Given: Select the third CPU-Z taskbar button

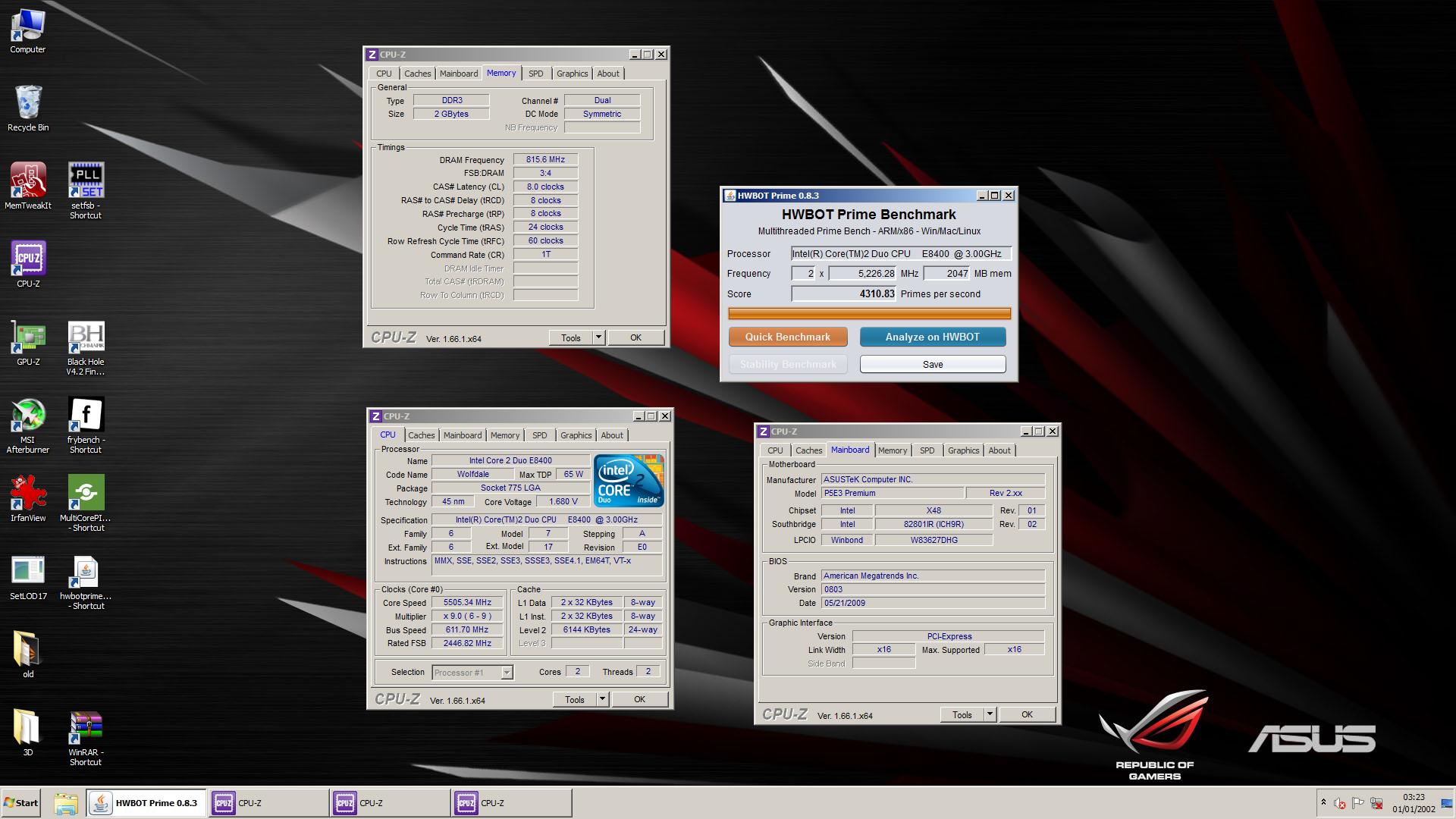Looking at the screenshot, I should coord(511,803).
